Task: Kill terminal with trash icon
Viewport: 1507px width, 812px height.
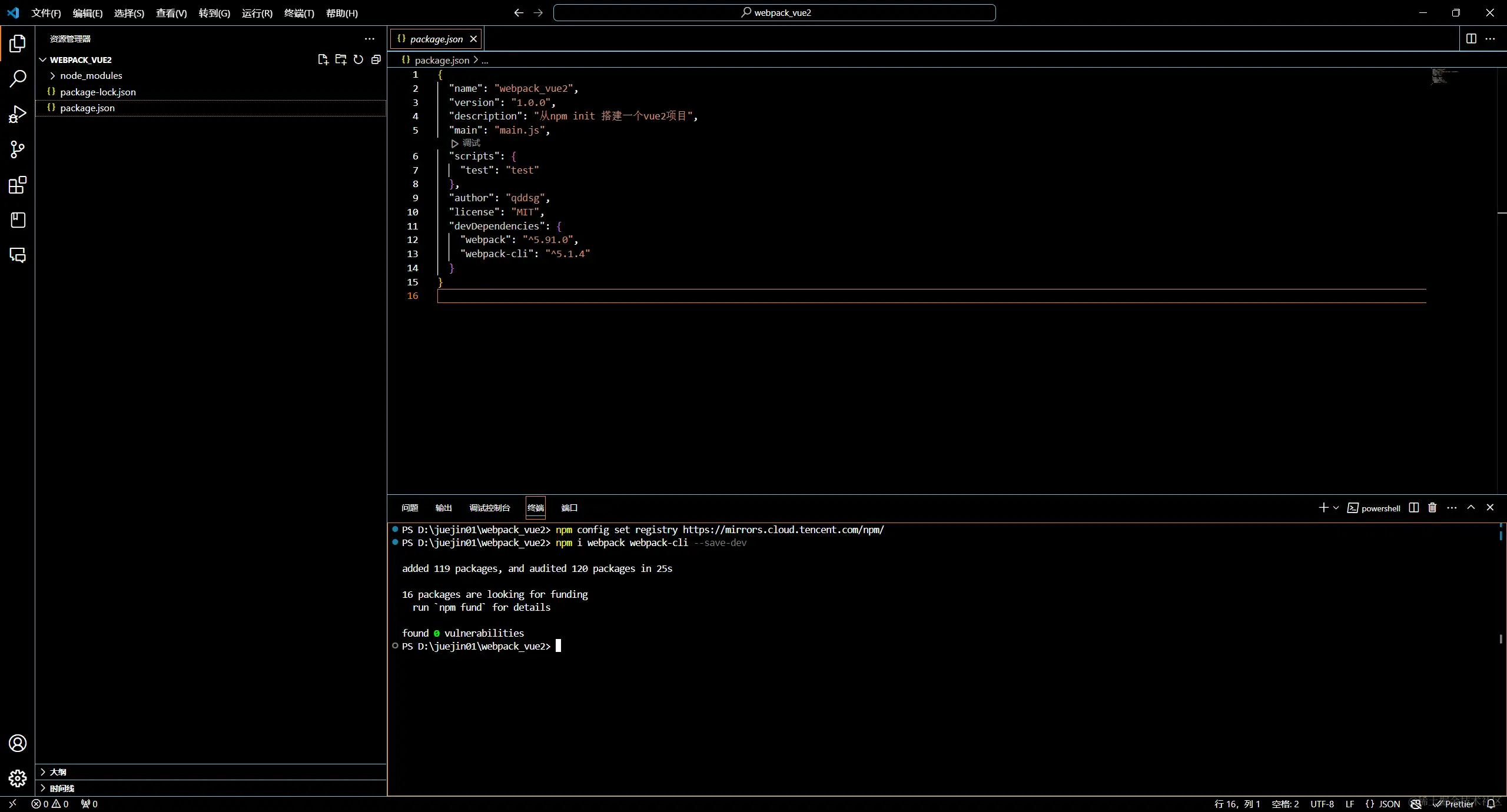Action: [x=1432, y=508]
